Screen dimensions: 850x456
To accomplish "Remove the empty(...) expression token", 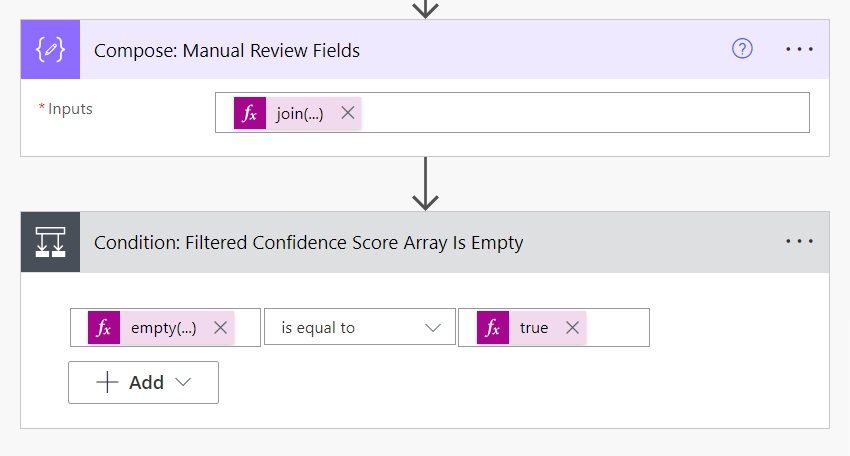I will click(221, 327).
